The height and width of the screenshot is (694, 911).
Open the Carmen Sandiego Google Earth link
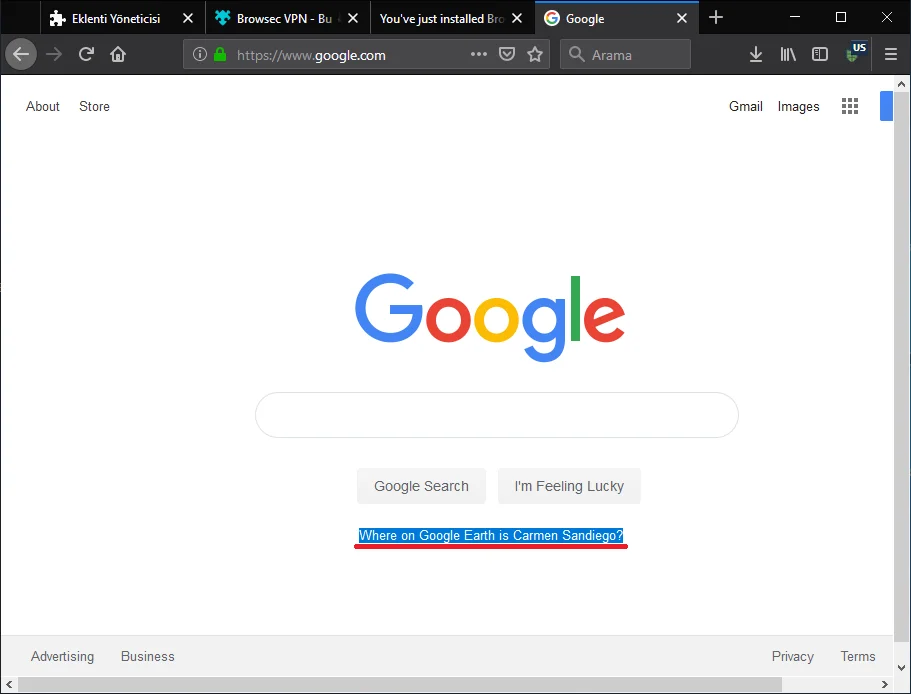[x=490, y=536]
